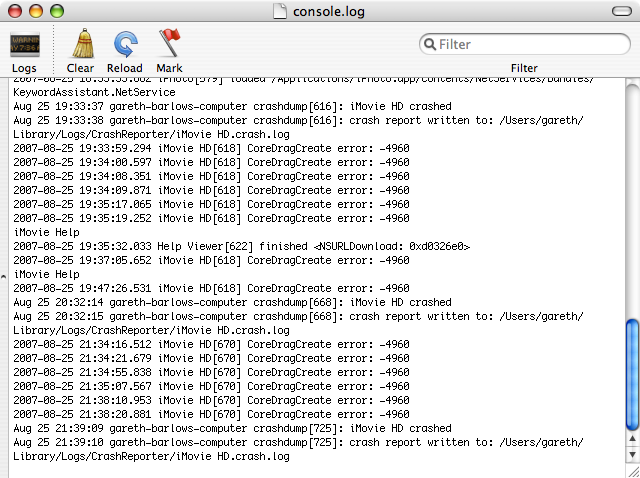Select Help Viewer[622] finished NSURLDownload line
This screenshot has height=478, width=640.
click(x=242, y=247)
